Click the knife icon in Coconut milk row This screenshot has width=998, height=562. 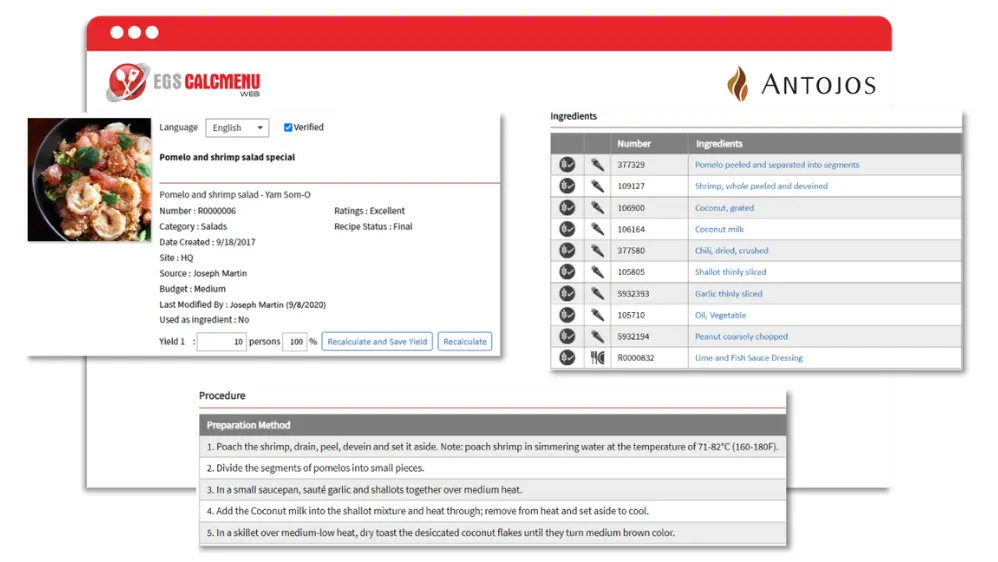(597, 229)
